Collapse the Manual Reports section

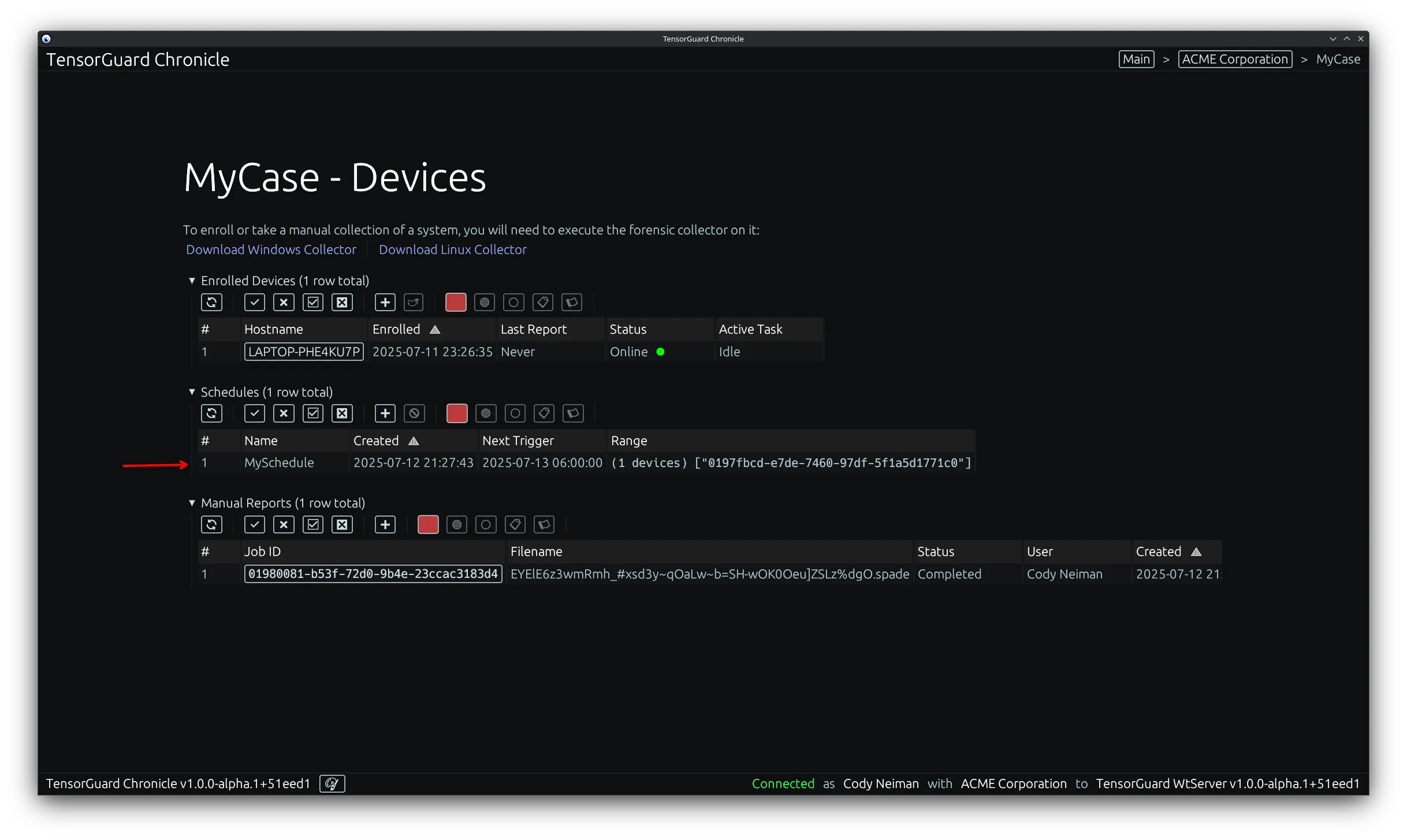click(192, 503)
